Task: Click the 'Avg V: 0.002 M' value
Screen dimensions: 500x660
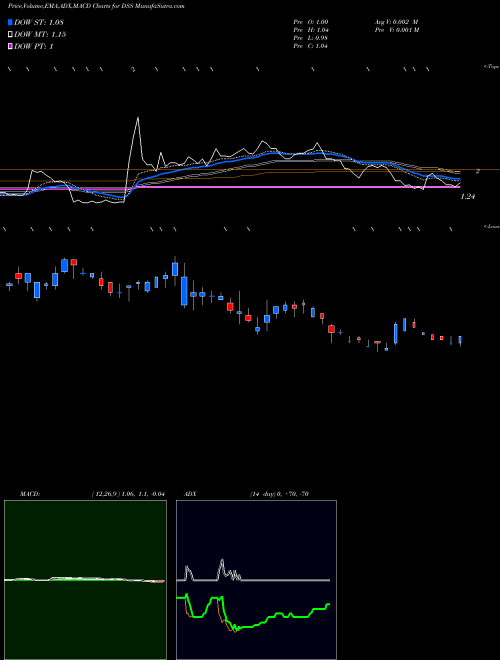Action: click(396, 22)
